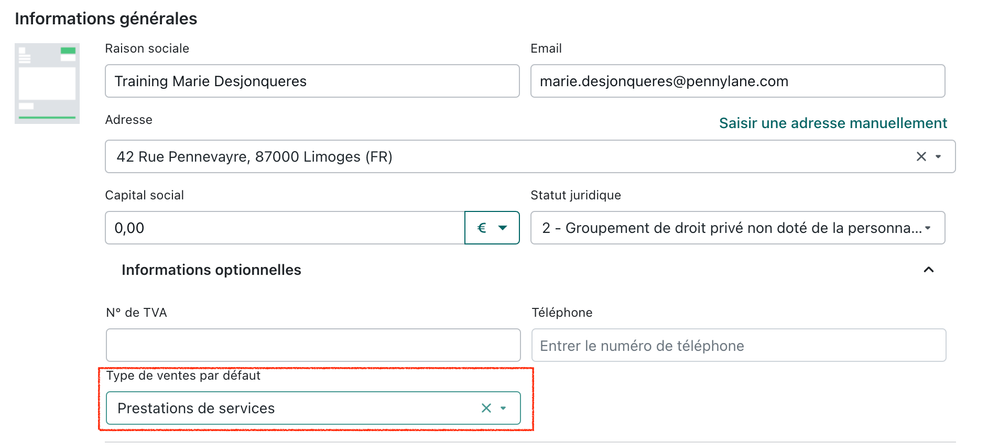The height and width of the screenshot is (447, 999).
Task: Click the Saisir une adresse manuellement link
Action: click(x=832, y=123)
